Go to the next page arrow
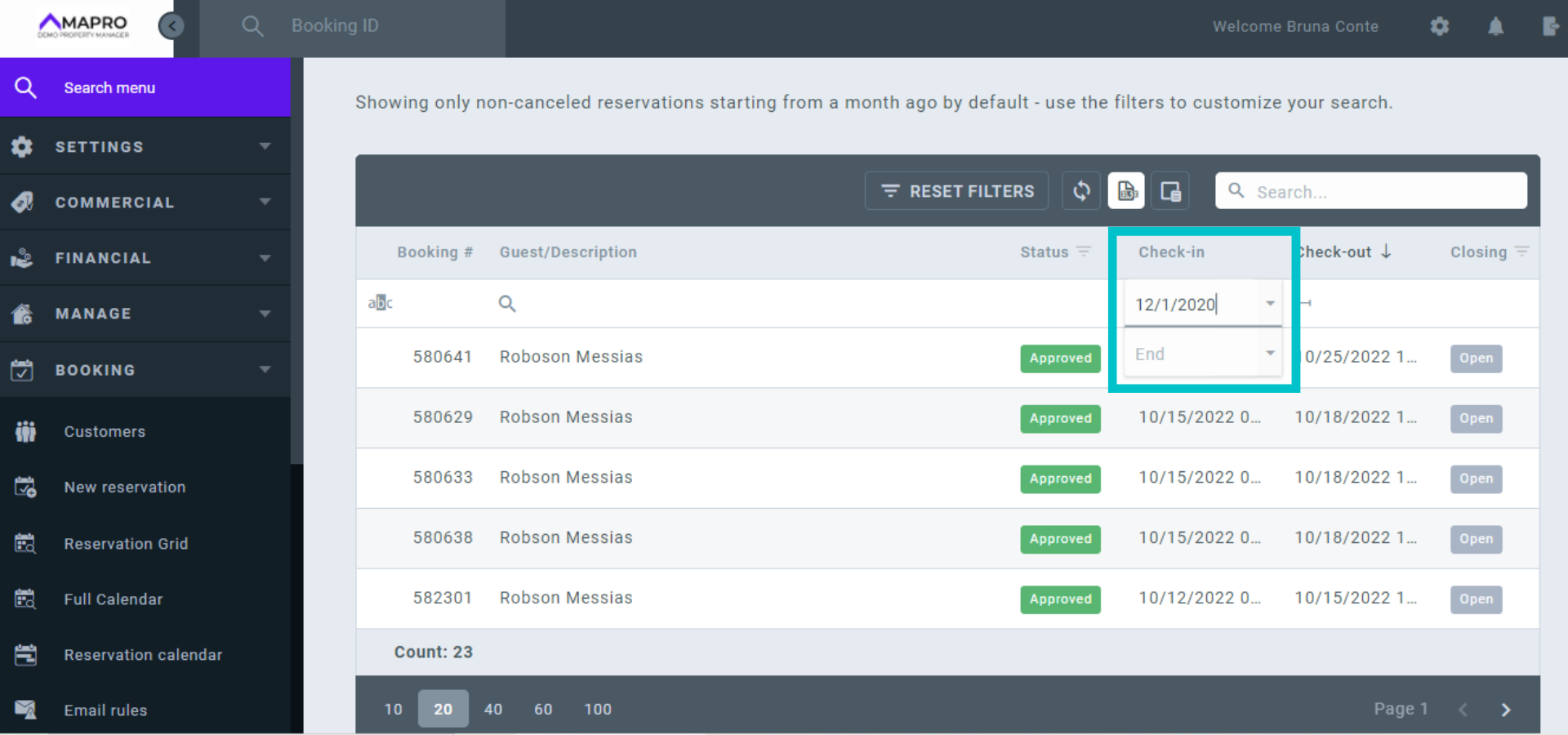Viewport: 1568px width, 735px height. point(1505,709)
